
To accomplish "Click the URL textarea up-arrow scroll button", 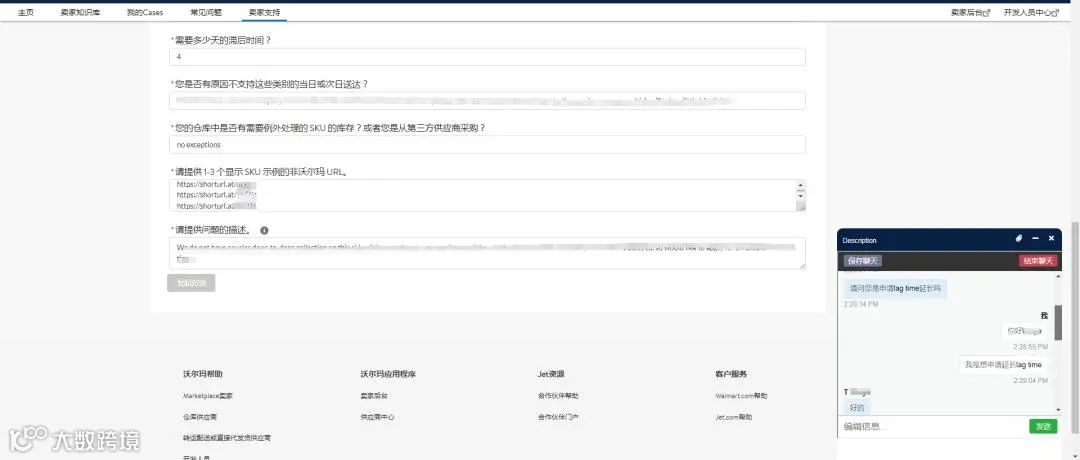I will click(800, 185).
